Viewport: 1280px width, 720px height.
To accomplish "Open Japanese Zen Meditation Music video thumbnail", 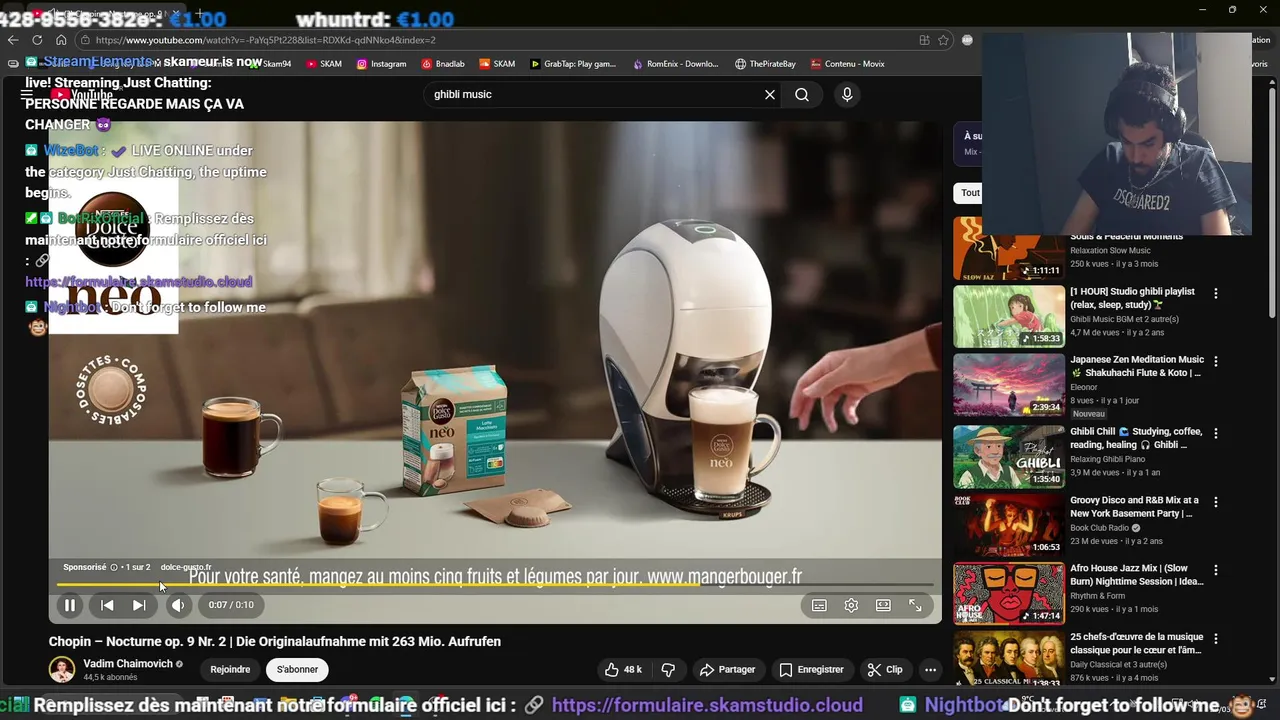I will click(1009, 386).
